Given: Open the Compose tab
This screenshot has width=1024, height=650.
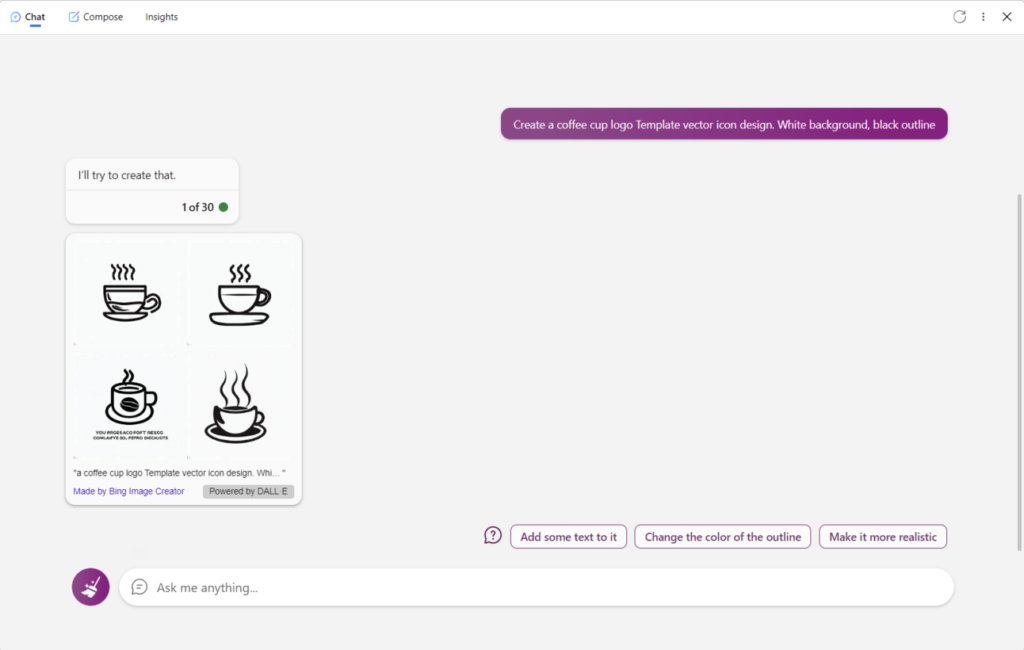Looking at the screenshot, I should [96, 17].
